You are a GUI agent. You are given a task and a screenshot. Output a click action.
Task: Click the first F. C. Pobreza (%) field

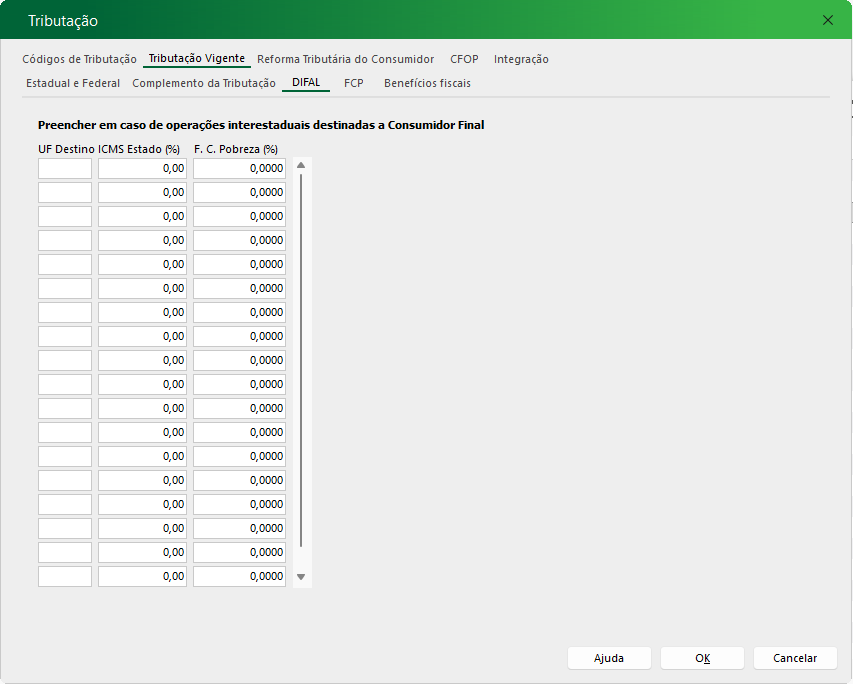coord(239,169)
